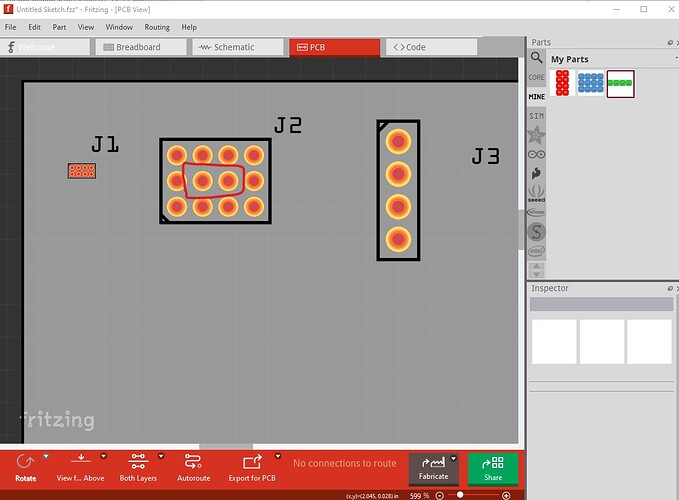The image size is (679, 500).
Task: Toggle View from Above setting
Action: (x=81, y=461)
